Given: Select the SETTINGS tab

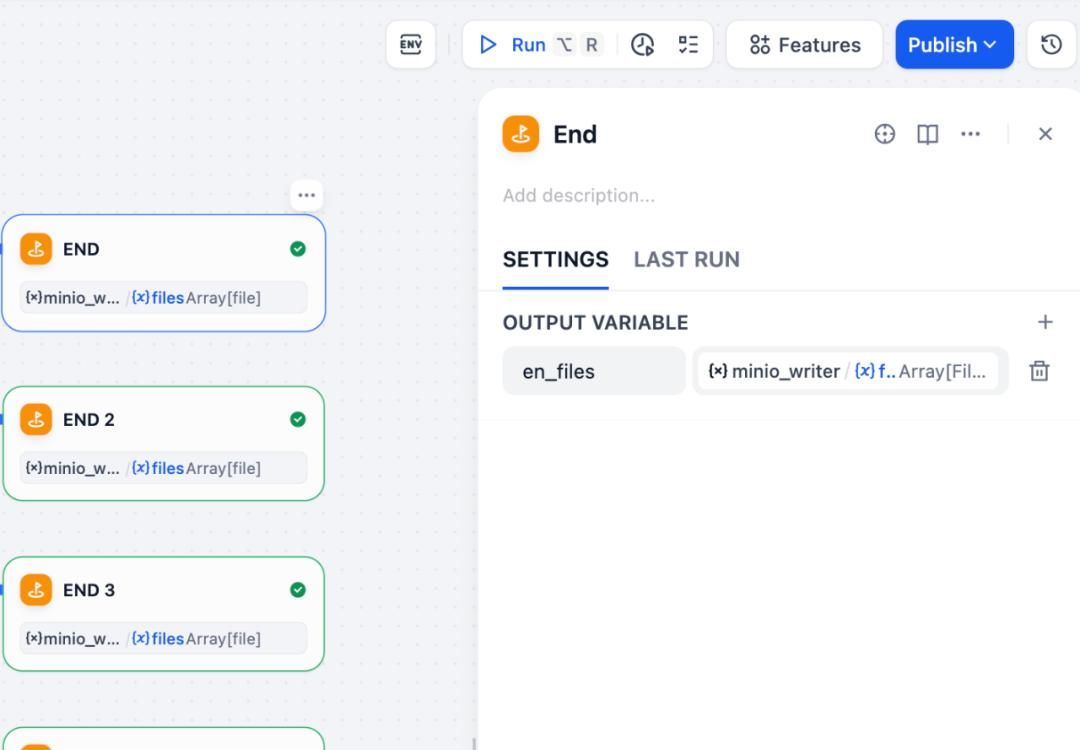Looking at the screenshot, I should pos(555,259).
